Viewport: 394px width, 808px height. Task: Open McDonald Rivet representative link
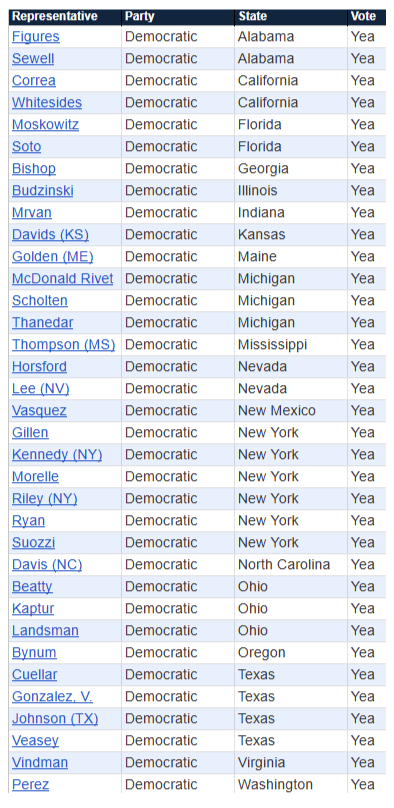(x=62, y=279)
